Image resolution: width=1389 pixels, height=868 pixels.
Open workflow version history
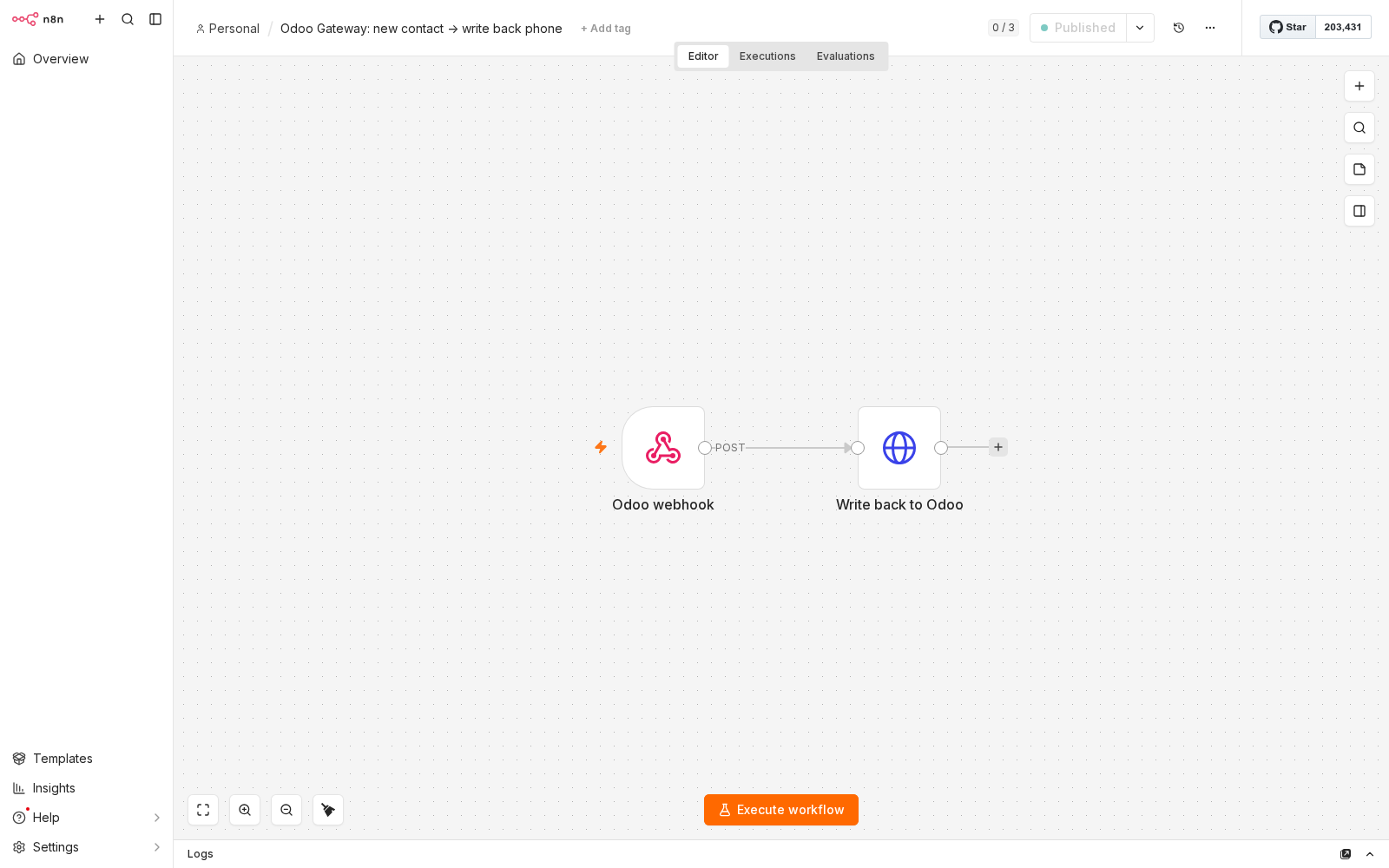pos(1179,28)
